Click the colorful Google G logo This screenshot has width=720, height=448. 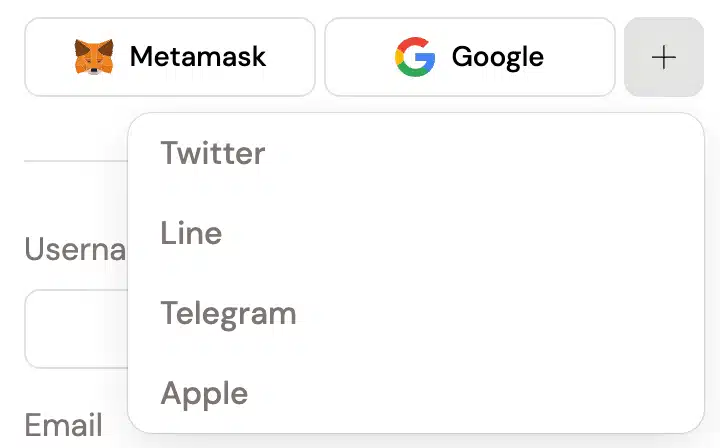[415, 57]
